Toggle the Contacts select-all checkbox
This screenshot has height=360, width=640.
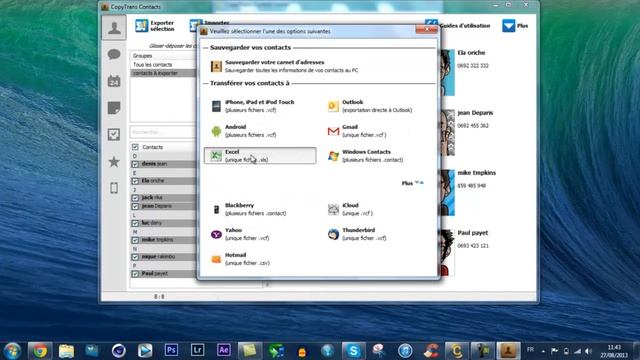[135, 147]
